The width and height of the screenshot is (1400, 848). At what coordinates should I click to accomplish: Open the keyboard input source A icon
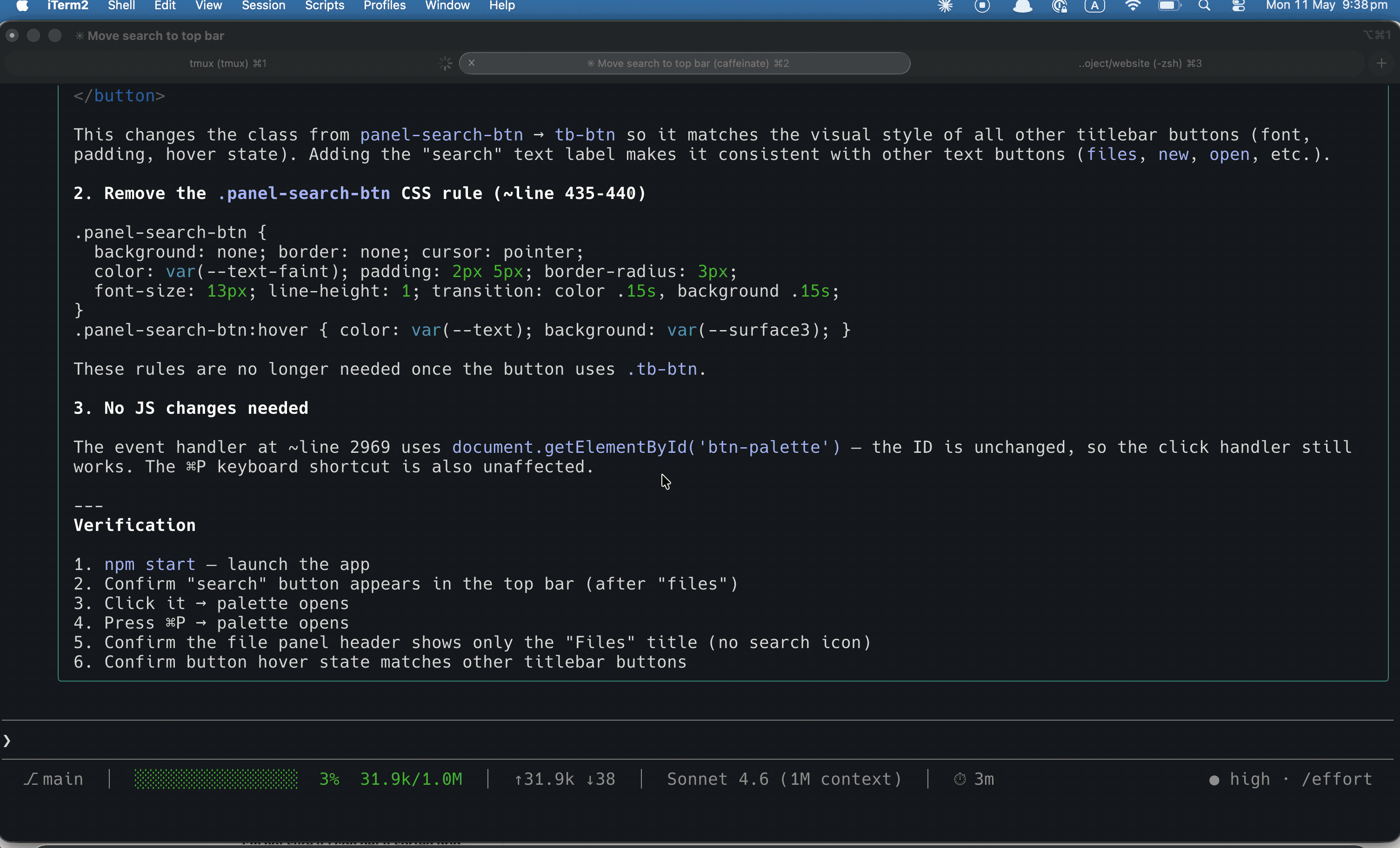click(1094, 6)
